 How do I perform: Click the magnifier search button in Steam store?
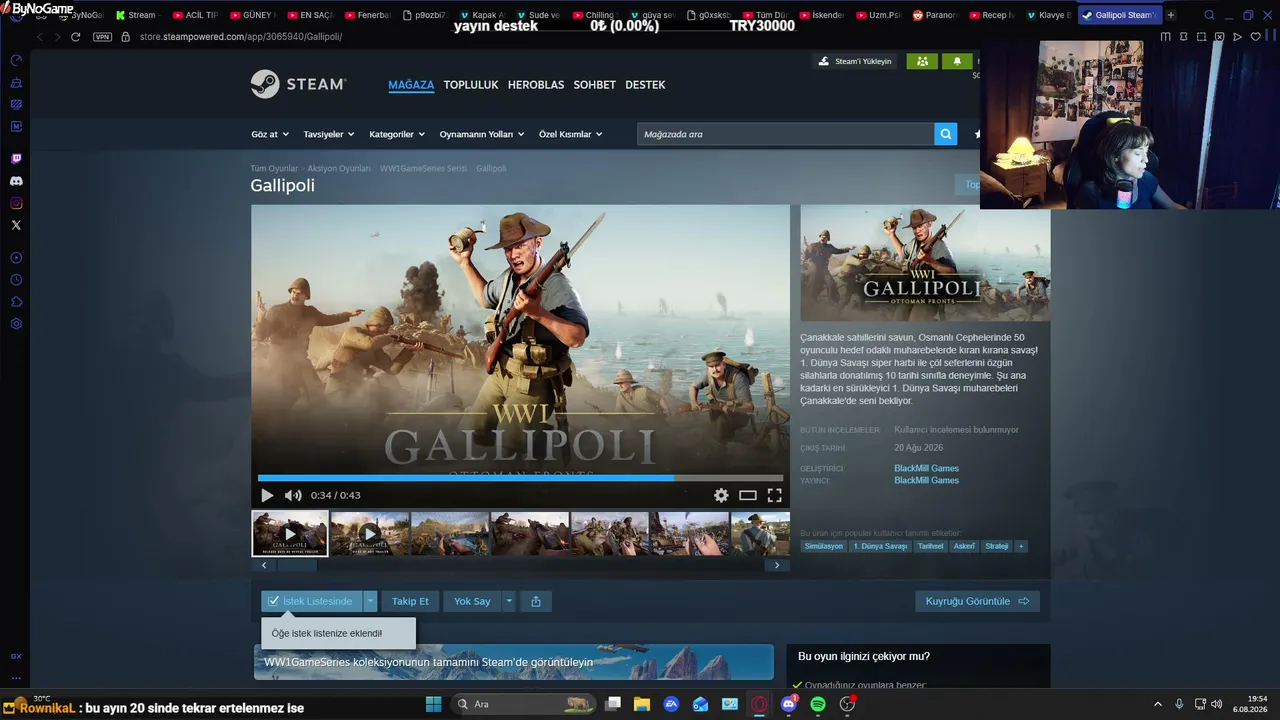tap(946, 134)
